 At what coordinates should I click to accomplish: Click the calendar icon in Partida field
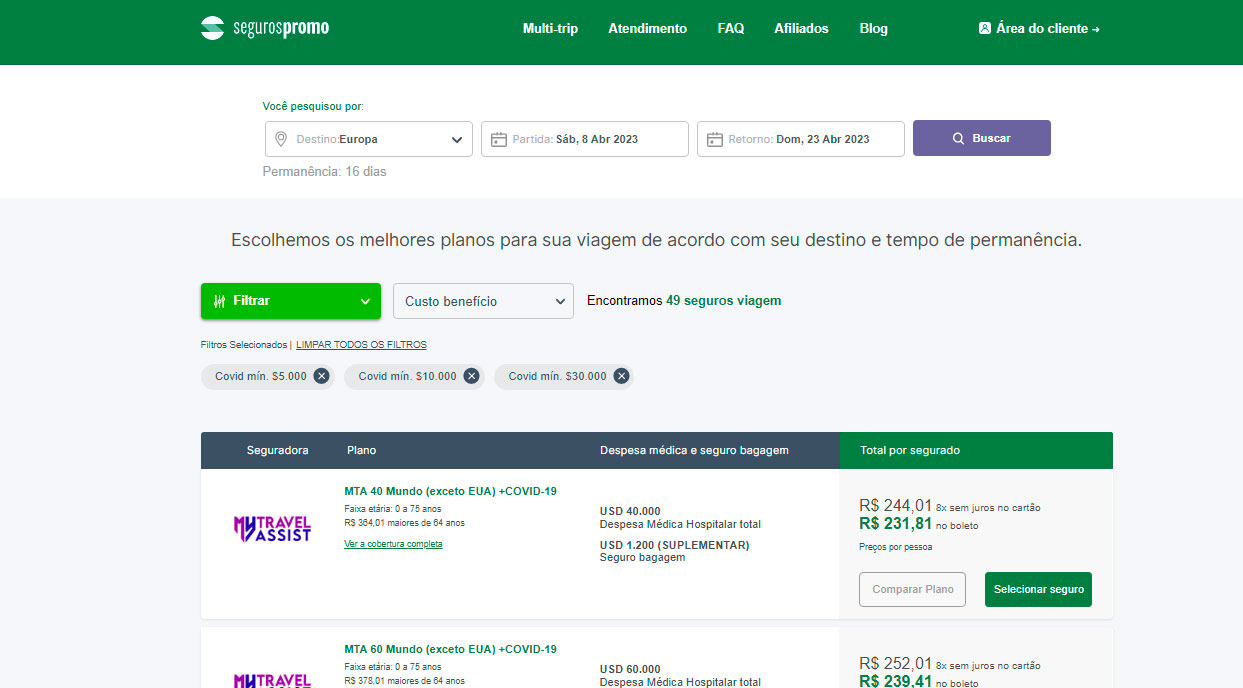coord(498,139)
